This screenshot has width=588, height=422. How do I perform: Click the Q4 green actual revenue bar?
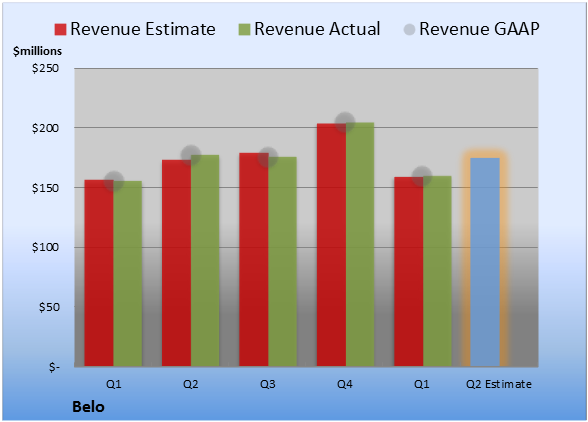[360, 244]
